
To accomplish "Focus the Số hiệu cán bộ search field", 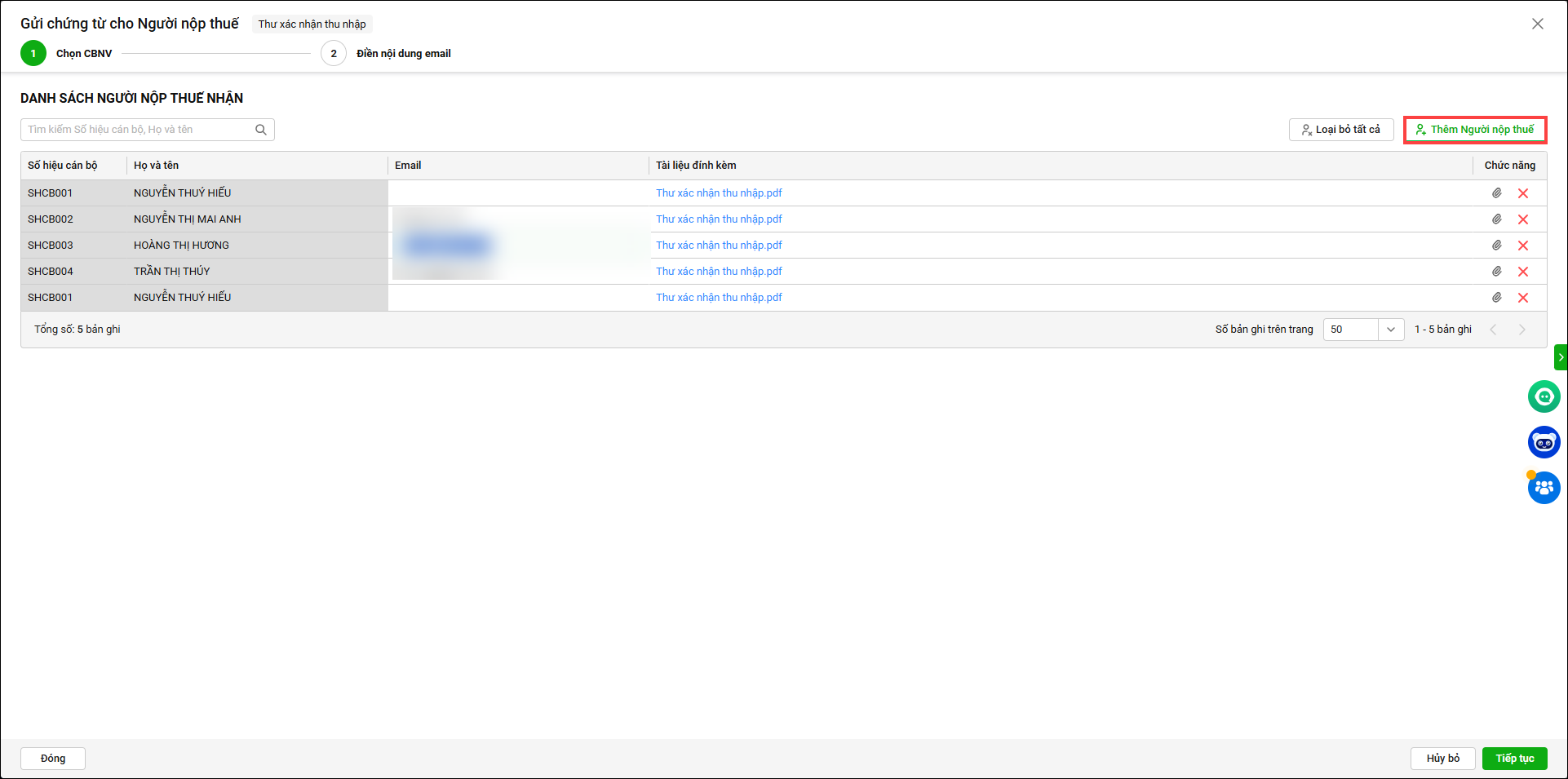I will point(139,130).
